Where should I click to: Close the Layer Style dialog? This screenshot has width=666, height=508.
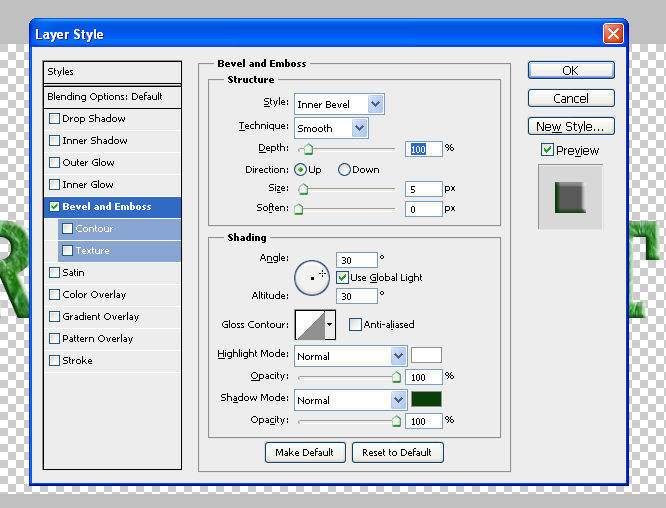pos(613,34)
